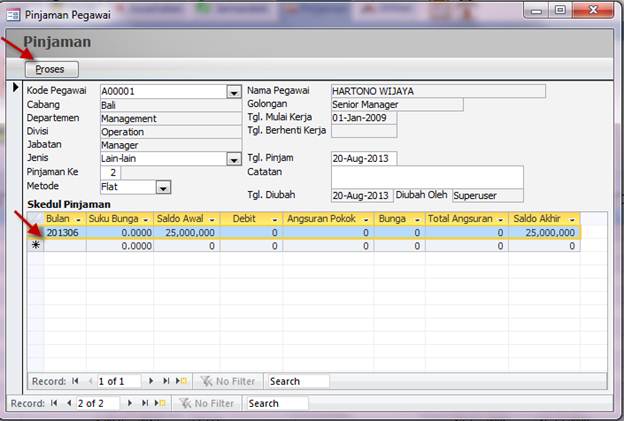The image size is (624, 421).
Task: Click the Pinjaman Pegawai window form icon
Action: (13, 15)
